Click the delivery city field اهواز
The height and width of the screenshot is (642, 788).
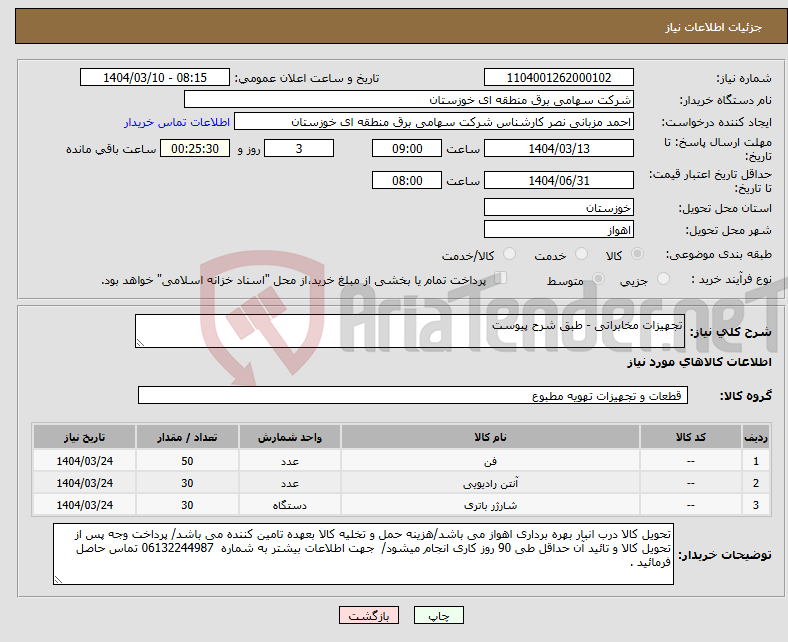558,229
